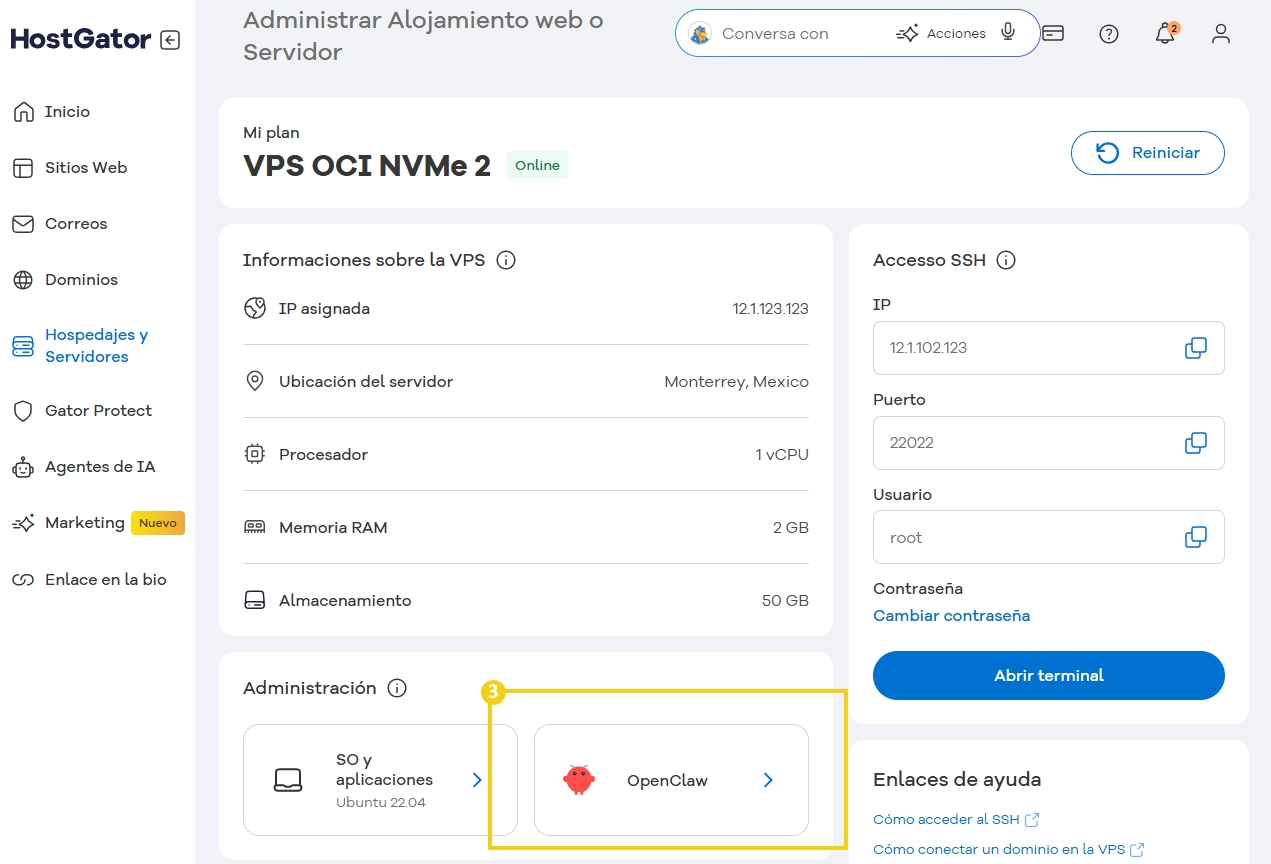Screen dimensions: 1271x864
Task: Open the Gator Protect section
Action: [x=98, y=410]
